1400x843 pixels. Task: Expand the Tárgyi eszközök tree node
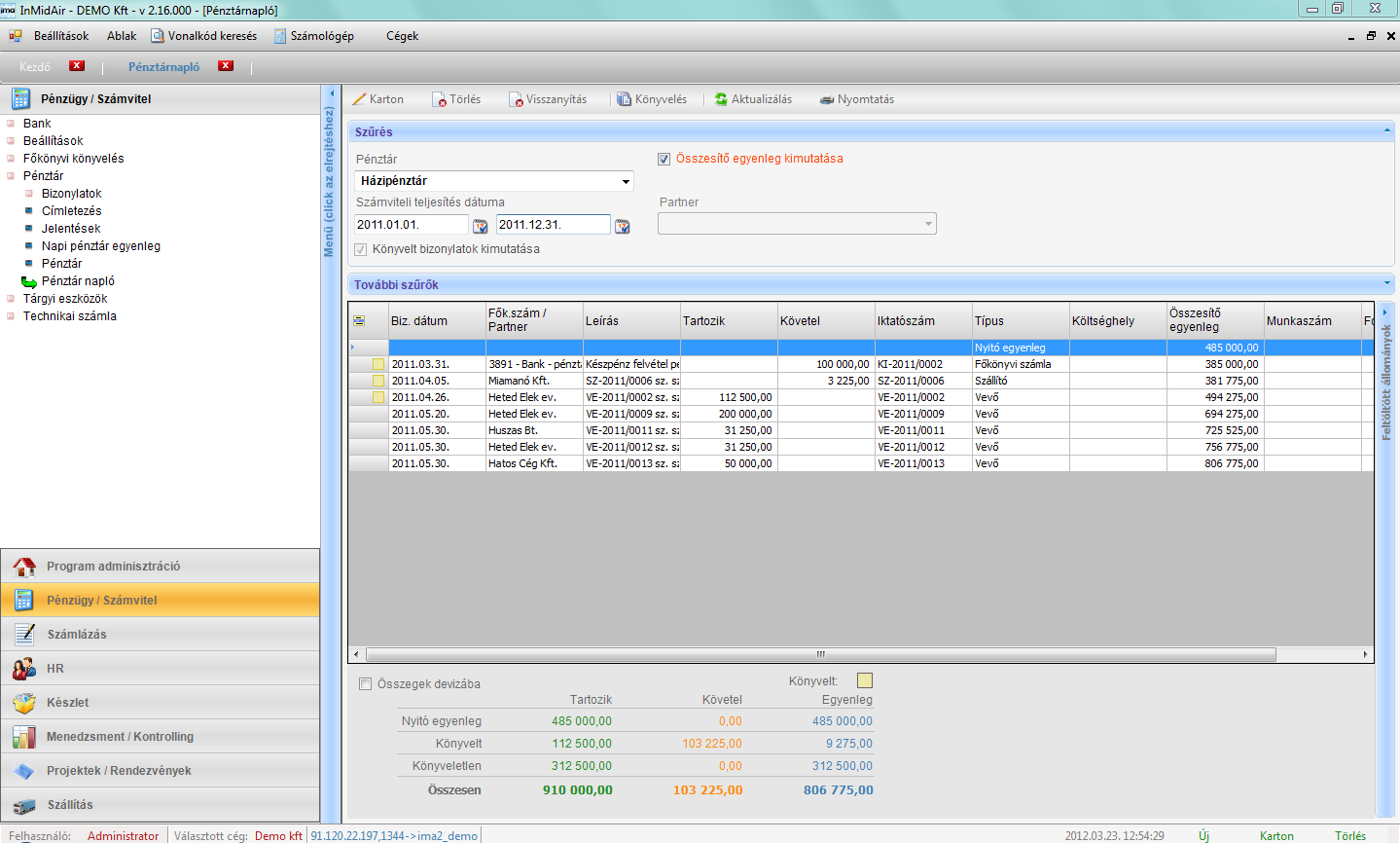pyautogui.click(x=11, y=299)
